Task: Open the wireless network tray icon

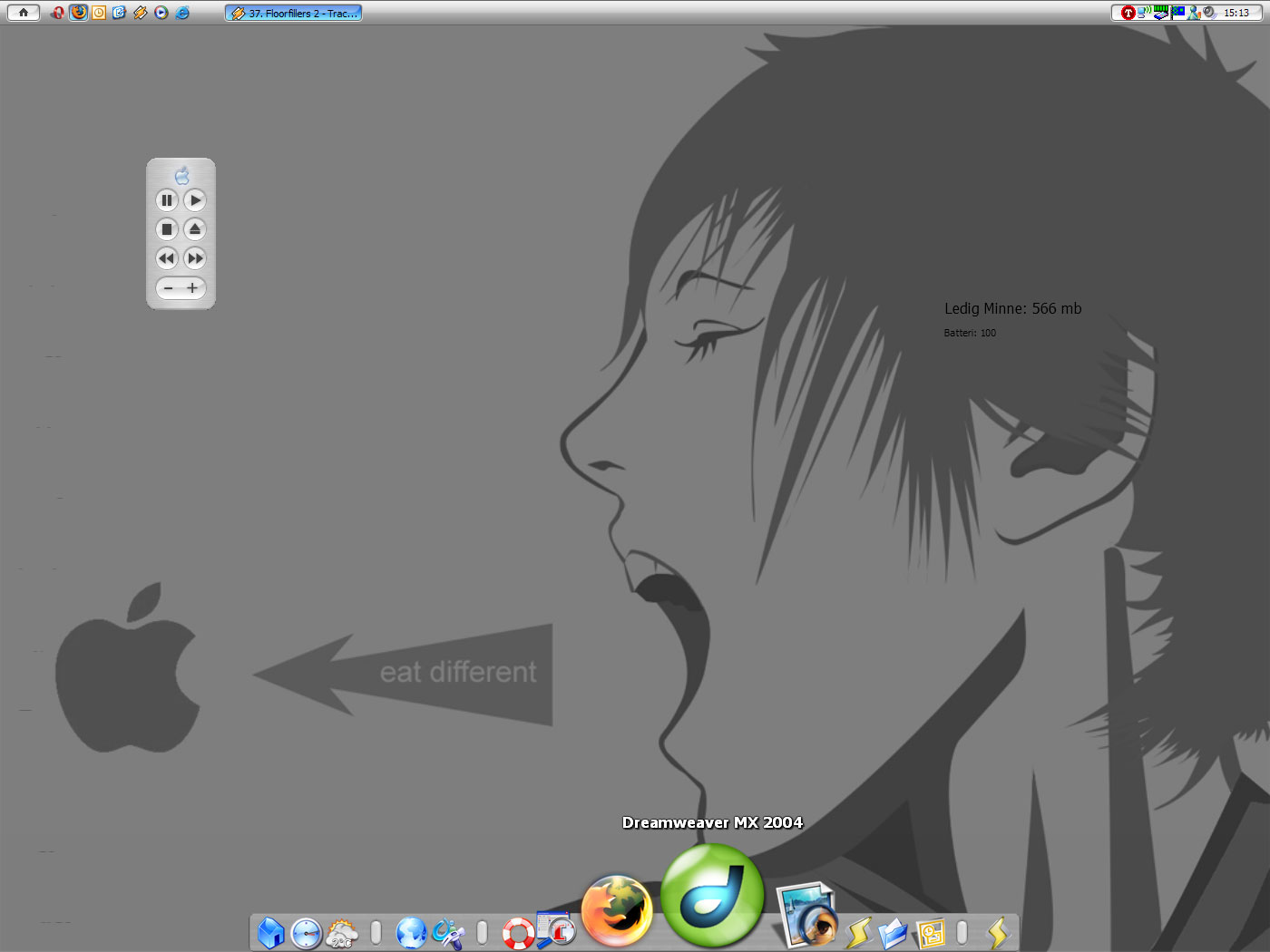Action: (x=1144, y=13)
